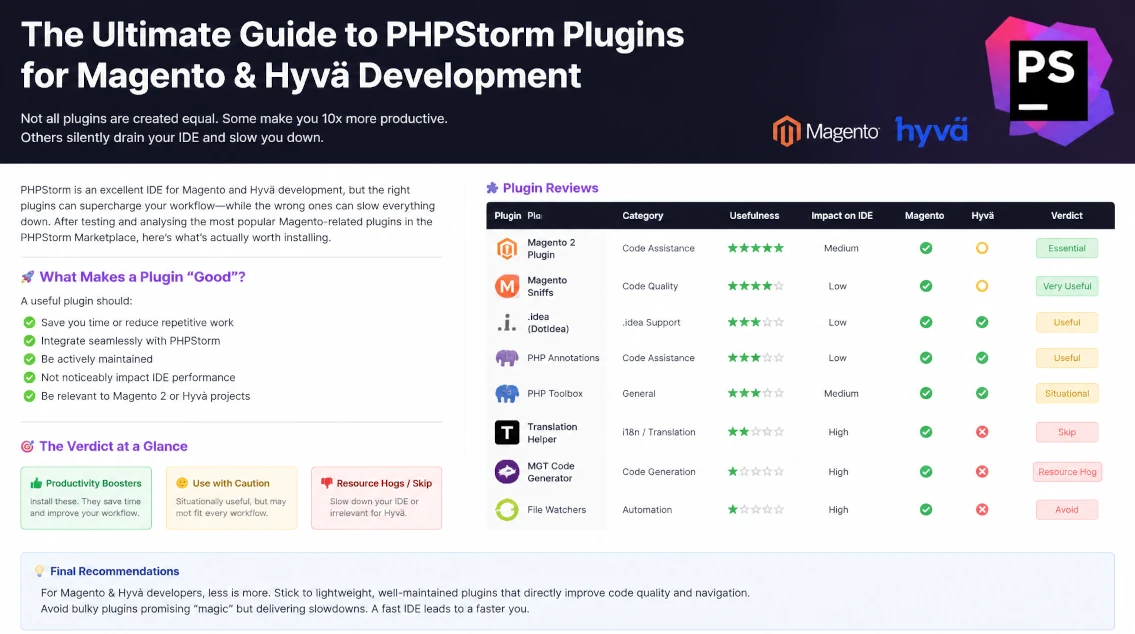Click Hyvä checkmark for .idea row

pos(982,322)
